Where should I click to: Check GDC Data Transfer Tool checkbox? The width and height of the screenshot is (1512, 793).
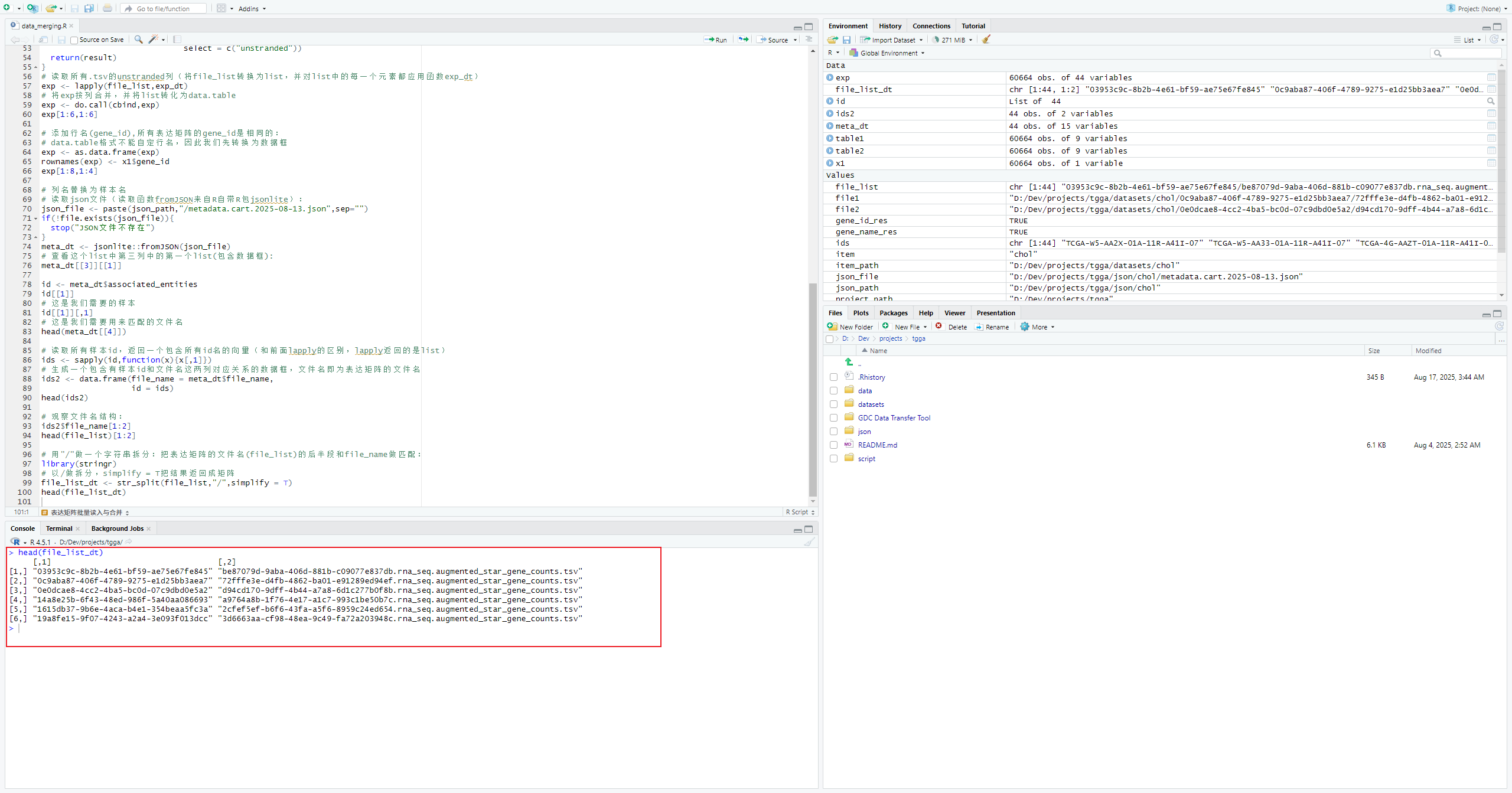[x=833, y=418]
